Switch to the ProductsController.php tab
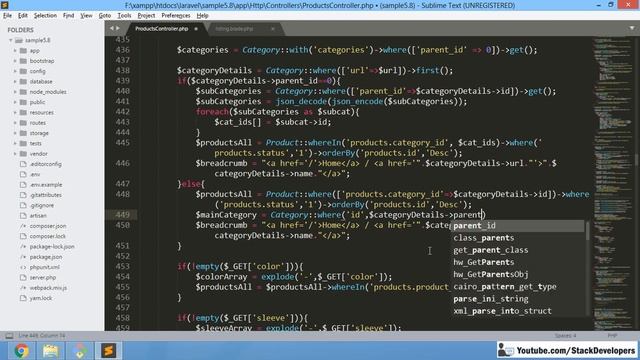Viewport: 640px width, 360px height. tap(162, 29)
